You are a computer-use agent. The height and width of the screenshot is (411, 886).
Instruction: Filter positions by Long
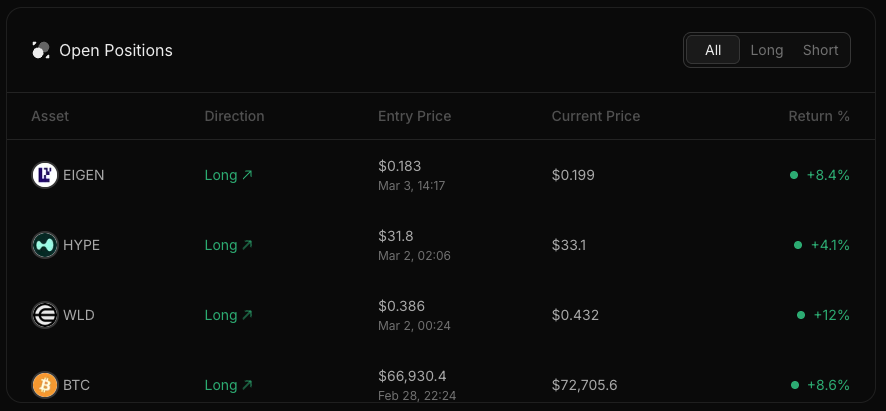[x=766, y=50]
